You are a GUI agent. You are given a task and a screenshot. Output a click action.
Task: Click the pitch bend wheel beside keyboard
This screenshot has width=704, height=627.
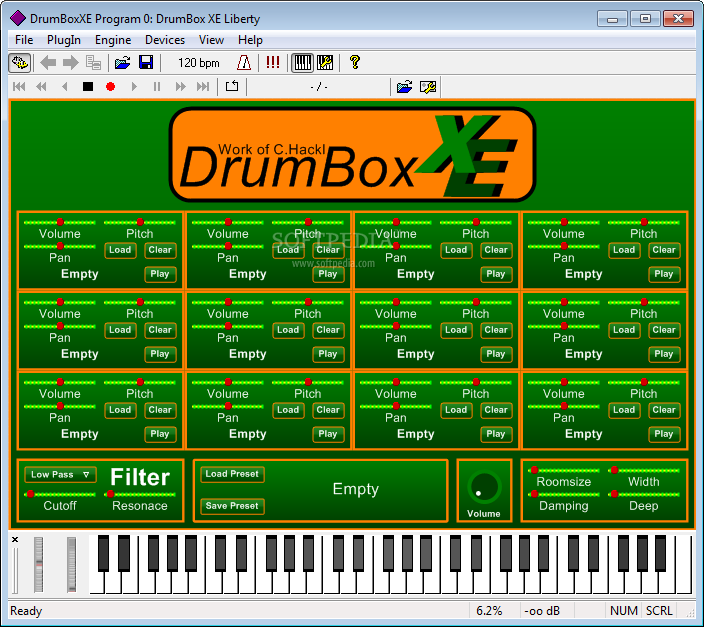(x=39, y=564)
